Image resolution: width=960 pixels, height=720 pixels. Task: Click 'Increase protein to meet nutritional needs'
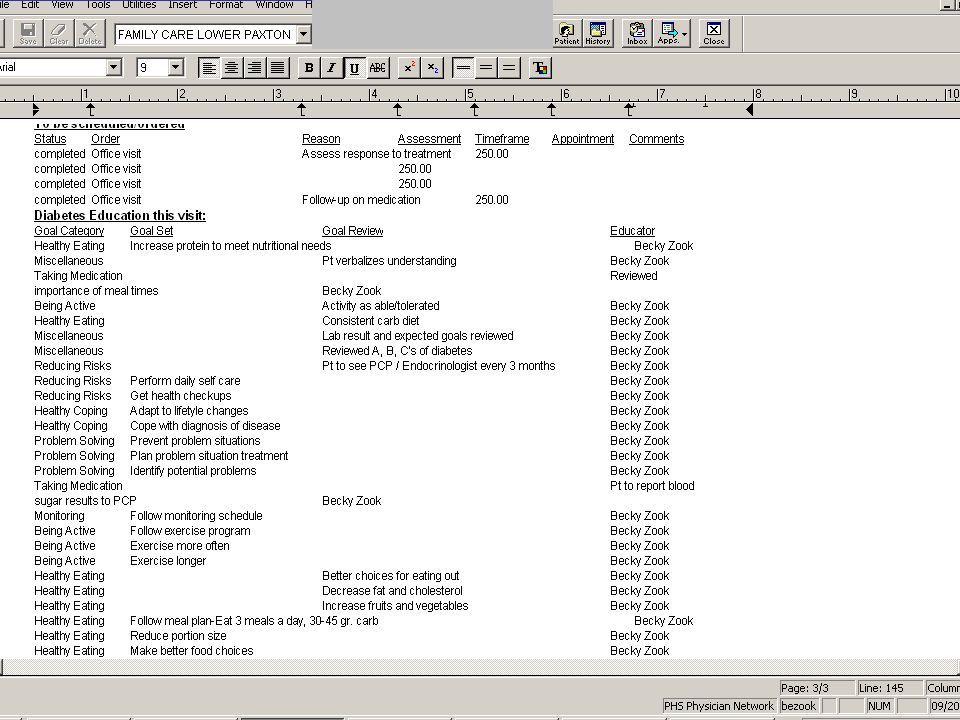230,246
